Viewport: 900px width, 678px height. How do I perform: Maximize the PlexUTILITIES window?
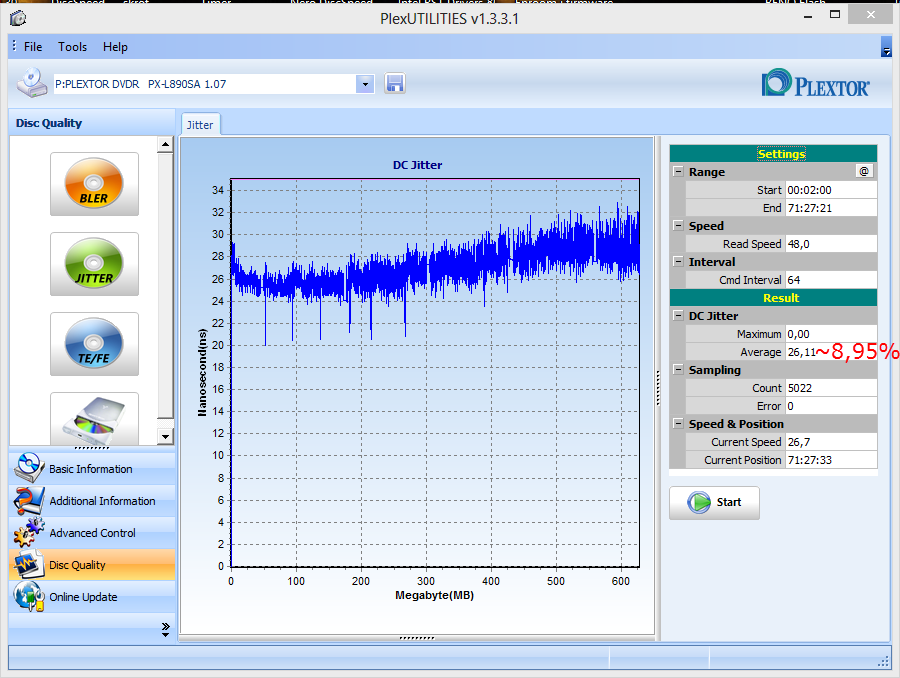click(835, 15)
